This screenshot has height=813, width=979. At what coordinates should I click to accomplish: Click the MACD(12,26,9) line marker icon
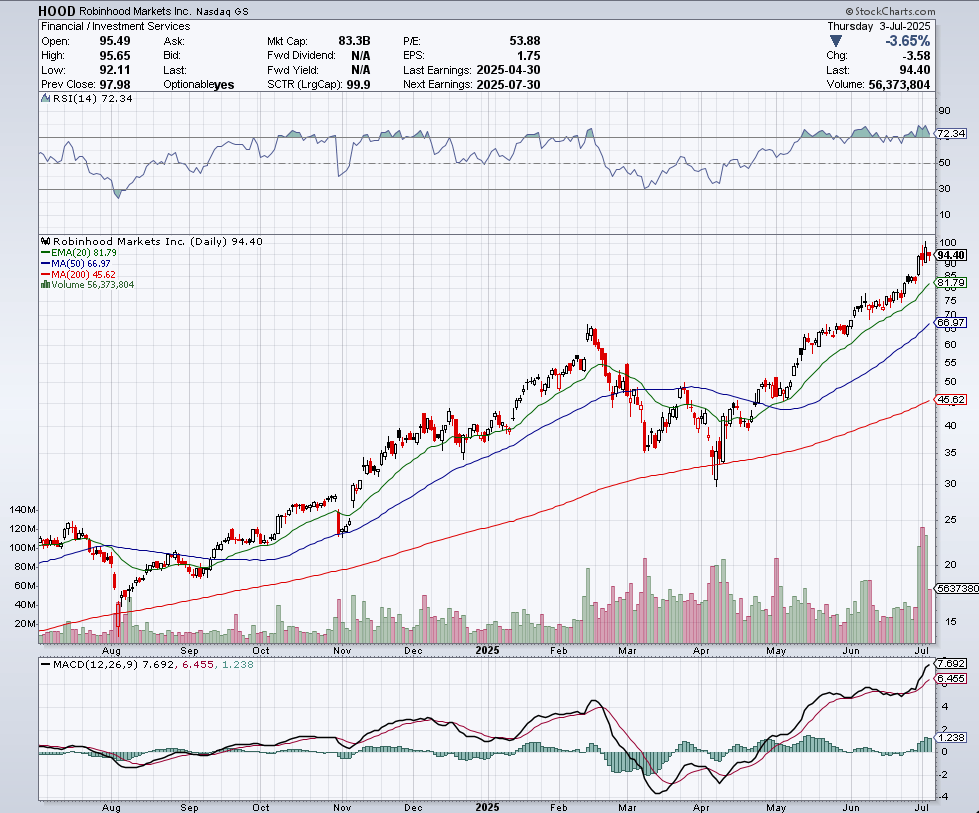(x=44, y=663)
